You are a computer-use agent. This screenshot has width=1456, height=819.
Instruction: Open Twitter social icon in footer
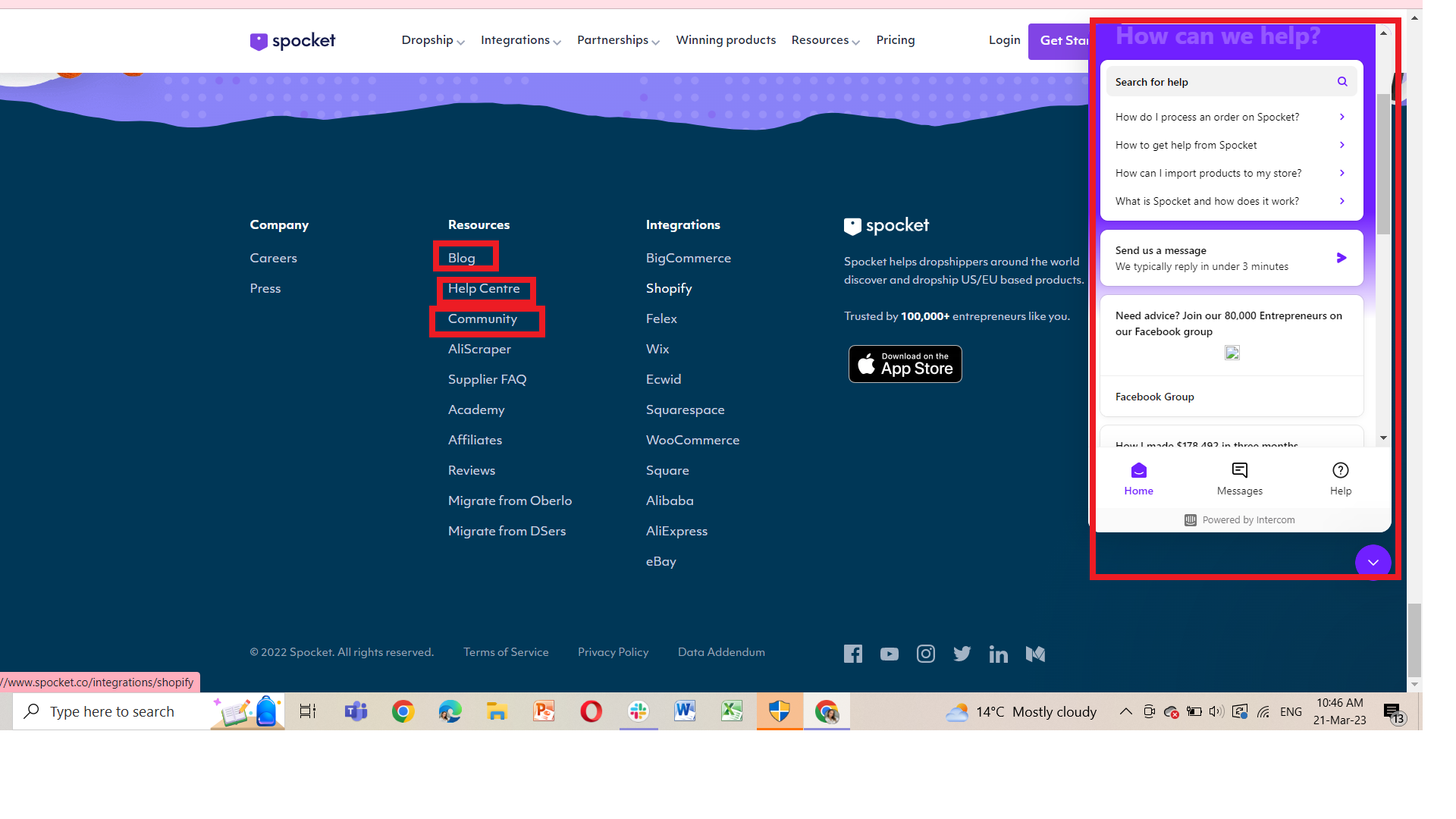click(x=962, y=654)
